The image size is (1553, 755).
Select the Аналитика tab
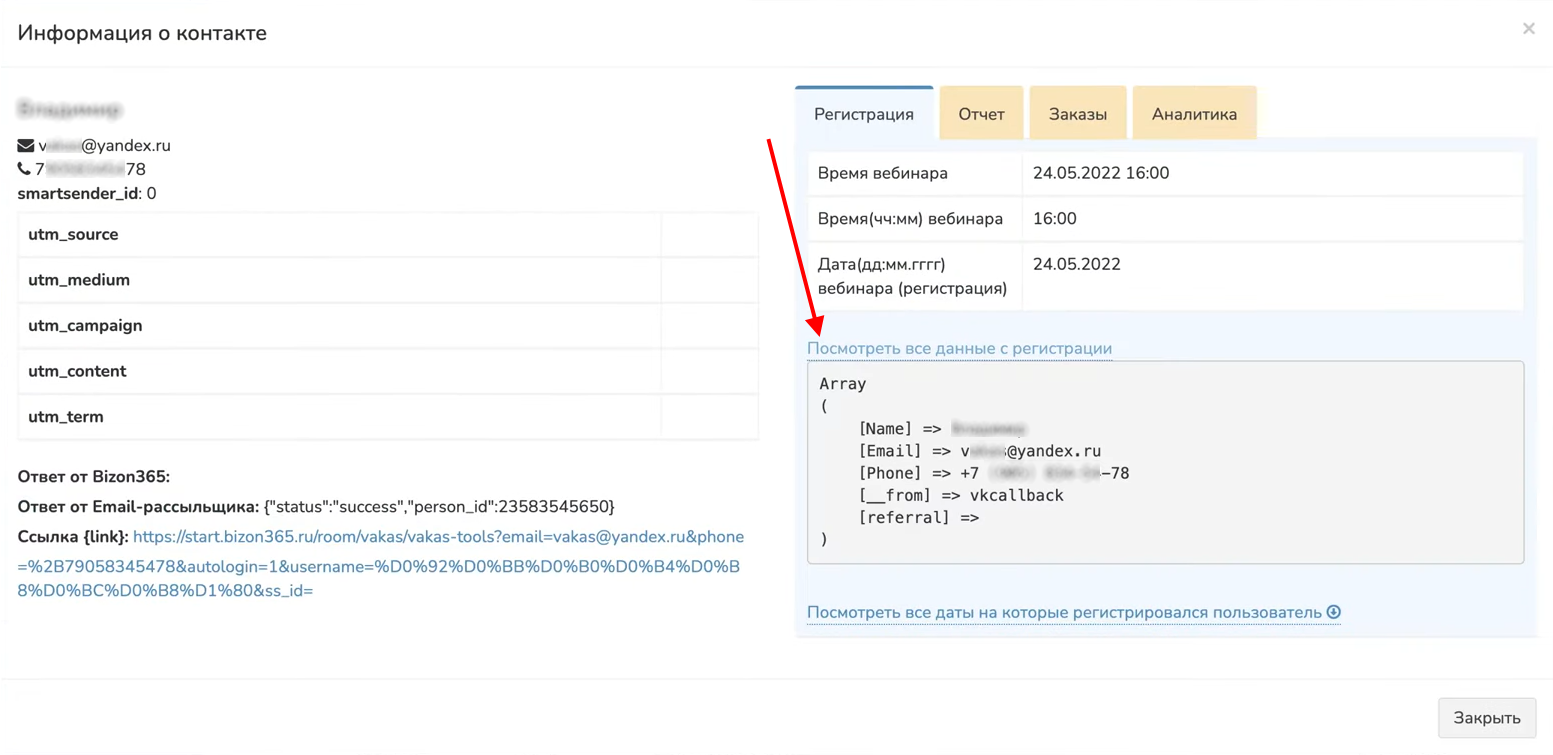click(1194, 114)
